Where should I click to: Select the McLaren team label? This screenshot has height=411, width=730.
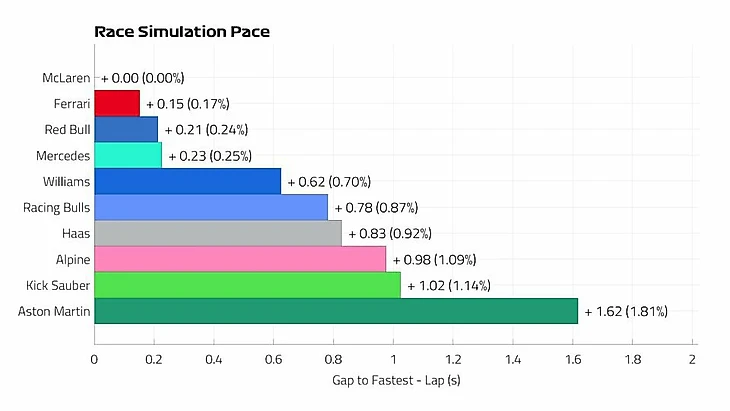coord(66,77)
